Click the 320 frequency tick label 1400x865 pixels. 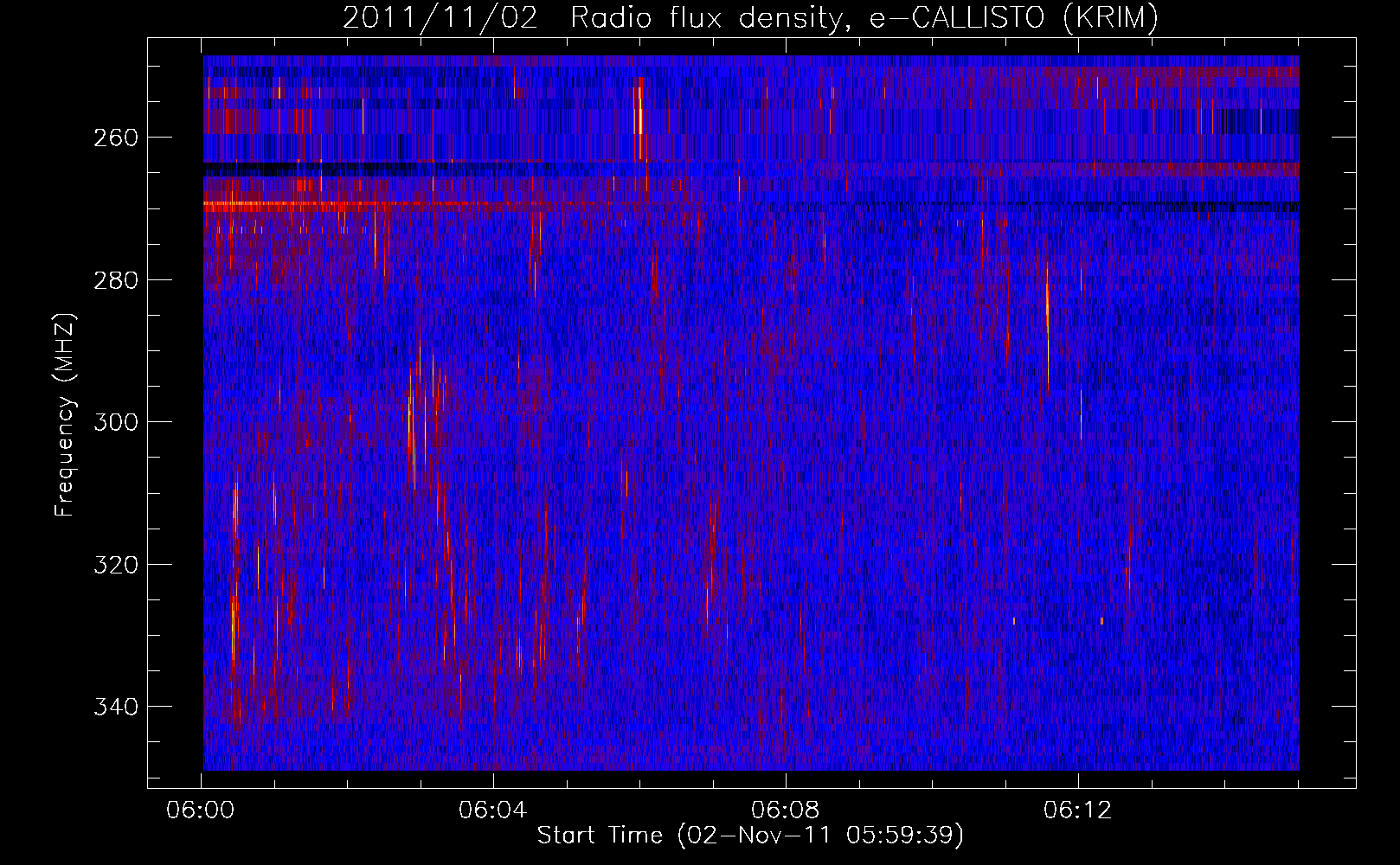(115, 565)
